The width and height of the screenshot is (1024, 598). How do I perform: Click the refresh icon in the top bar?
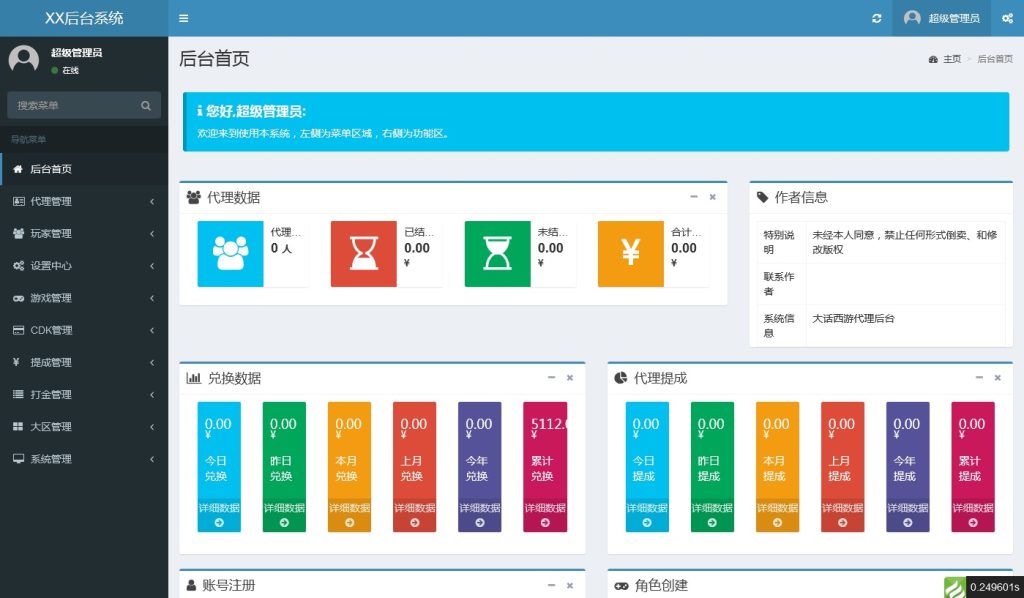click(x=877, y=18)
